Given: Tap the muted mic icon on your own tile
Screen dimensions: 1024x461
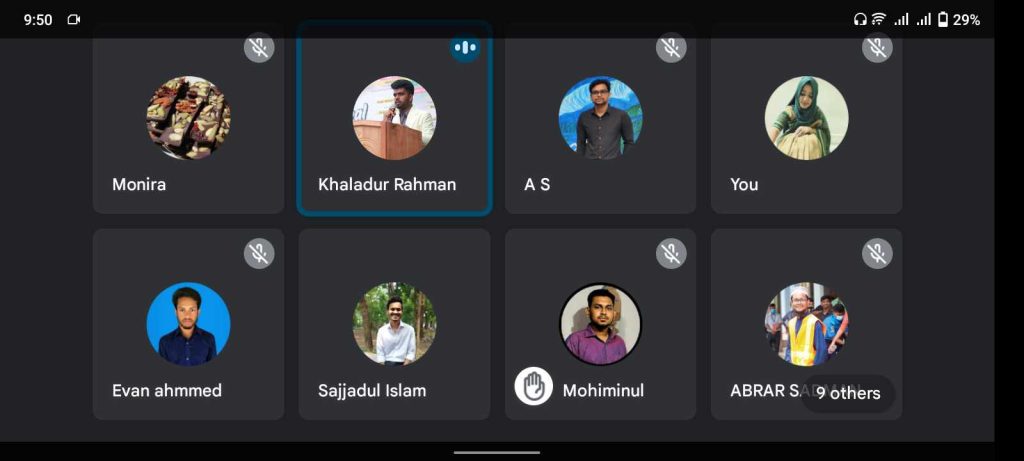Looking at the screenshot, I should pyautogui.click(x=877, y=47).
